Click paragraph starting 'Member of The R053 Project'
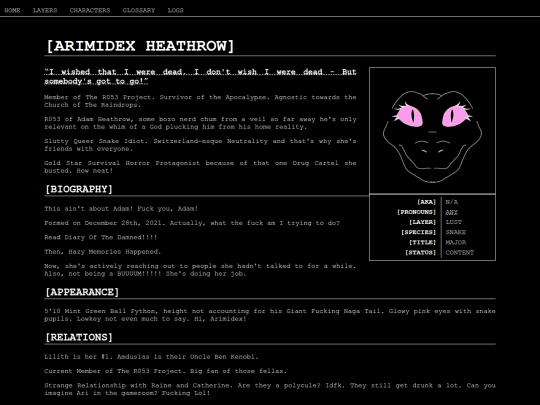The width and height of the screenshot is (540, 405). (x=200, y=101)
